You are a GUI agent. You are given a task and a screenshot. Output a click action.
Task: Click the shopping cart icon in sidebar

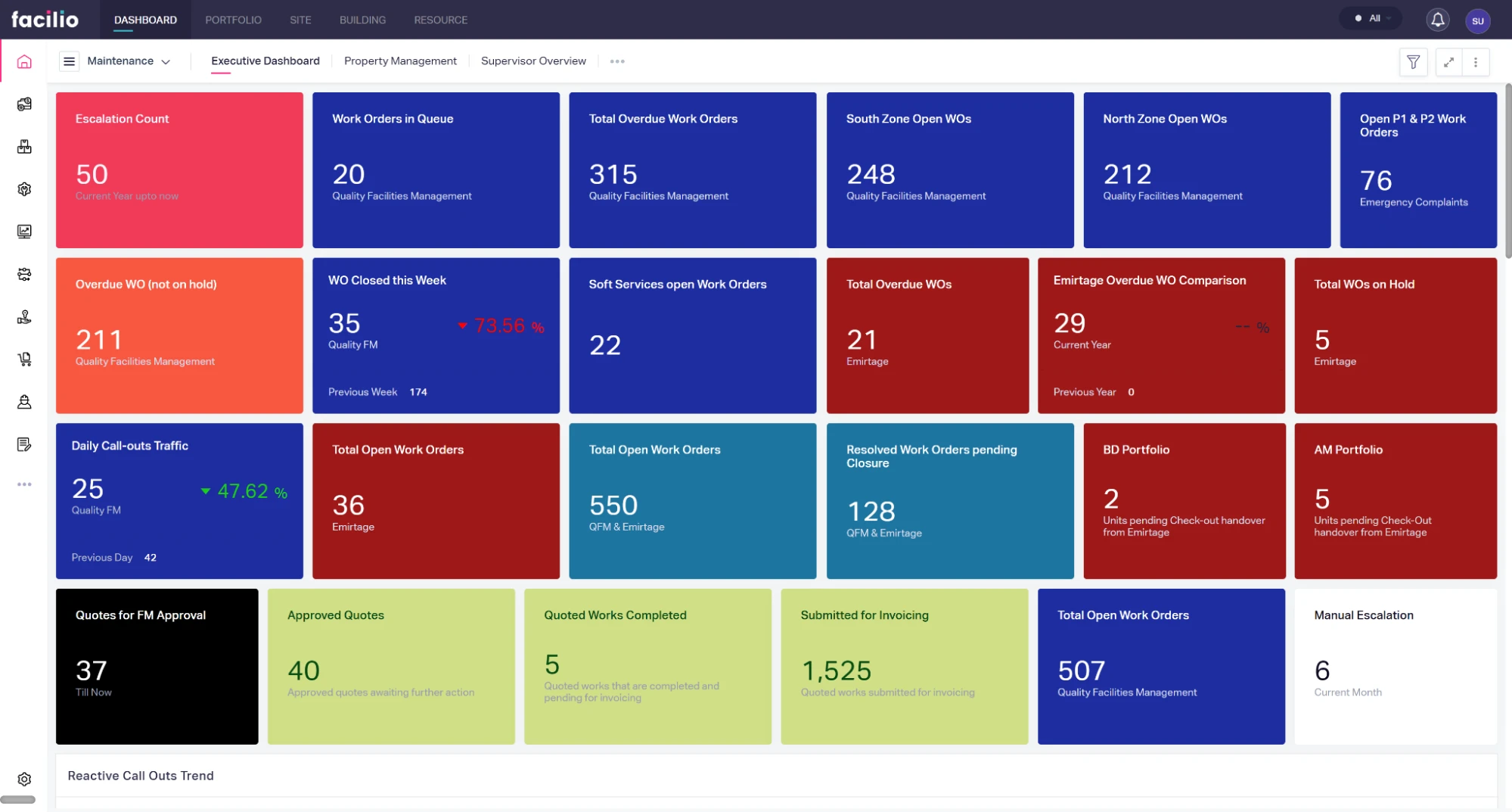point(24,359)
